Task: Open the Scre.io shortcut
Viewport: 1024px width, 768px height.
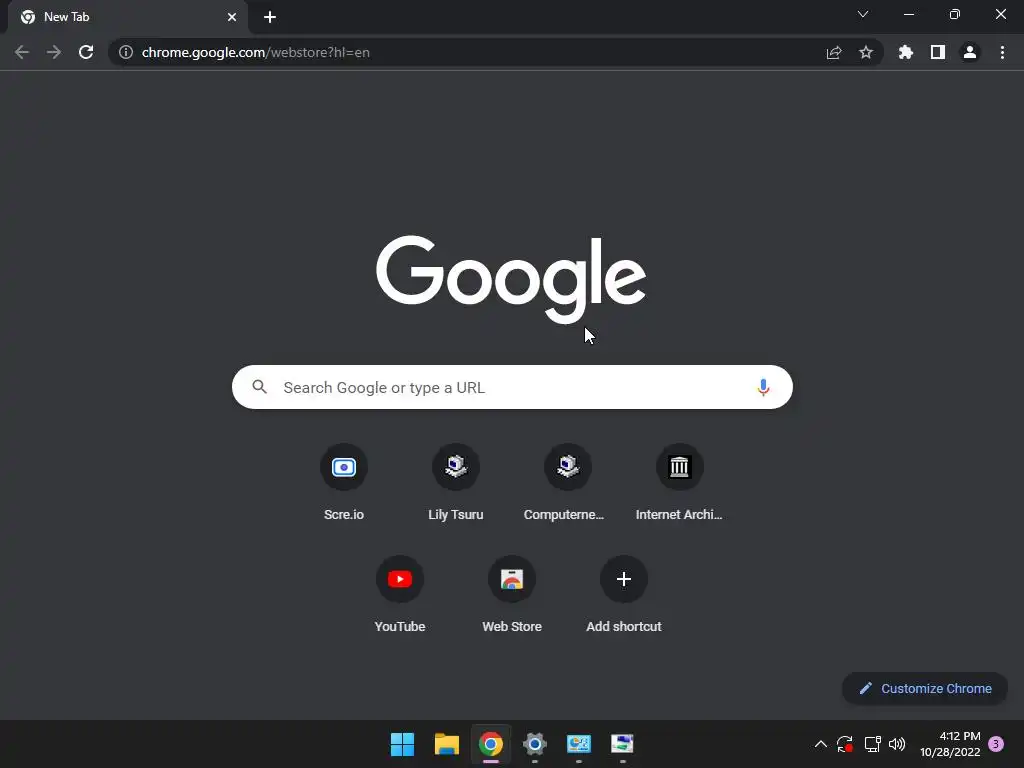Action: (344, 484)
